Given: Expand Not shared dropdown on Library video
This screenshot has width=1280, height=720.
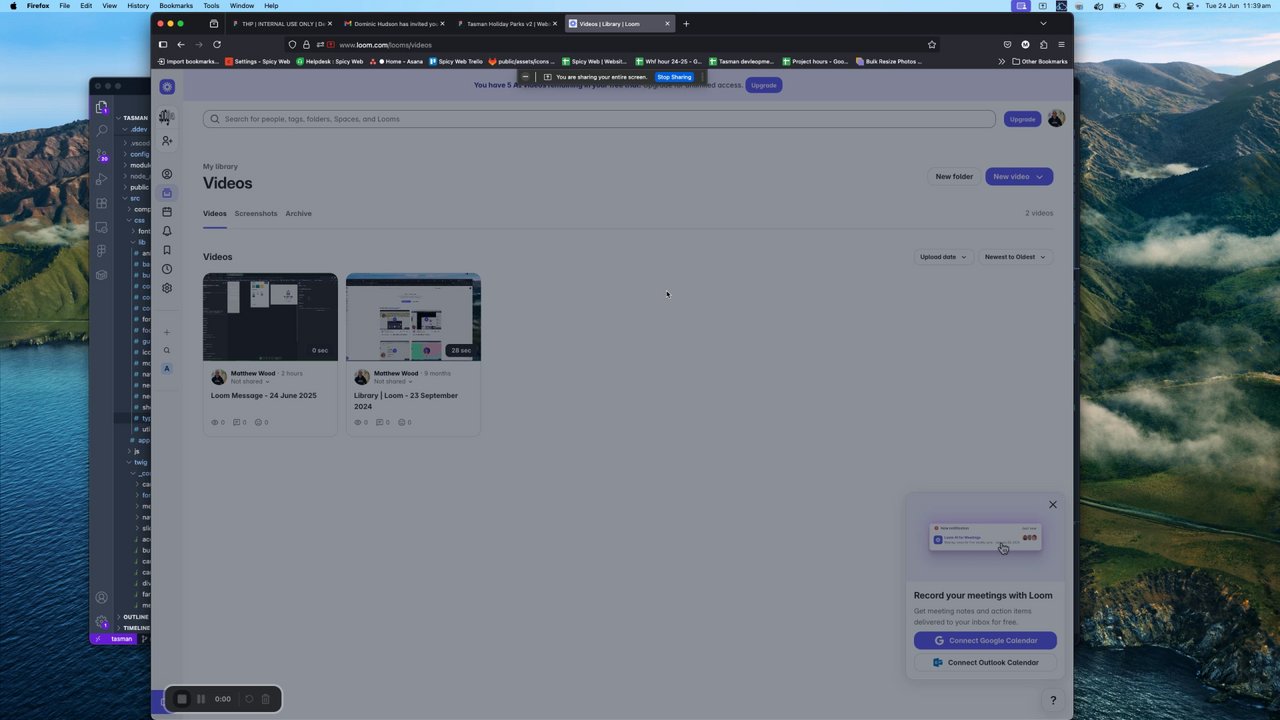Looking at the screenshot, I should [393, 382].
